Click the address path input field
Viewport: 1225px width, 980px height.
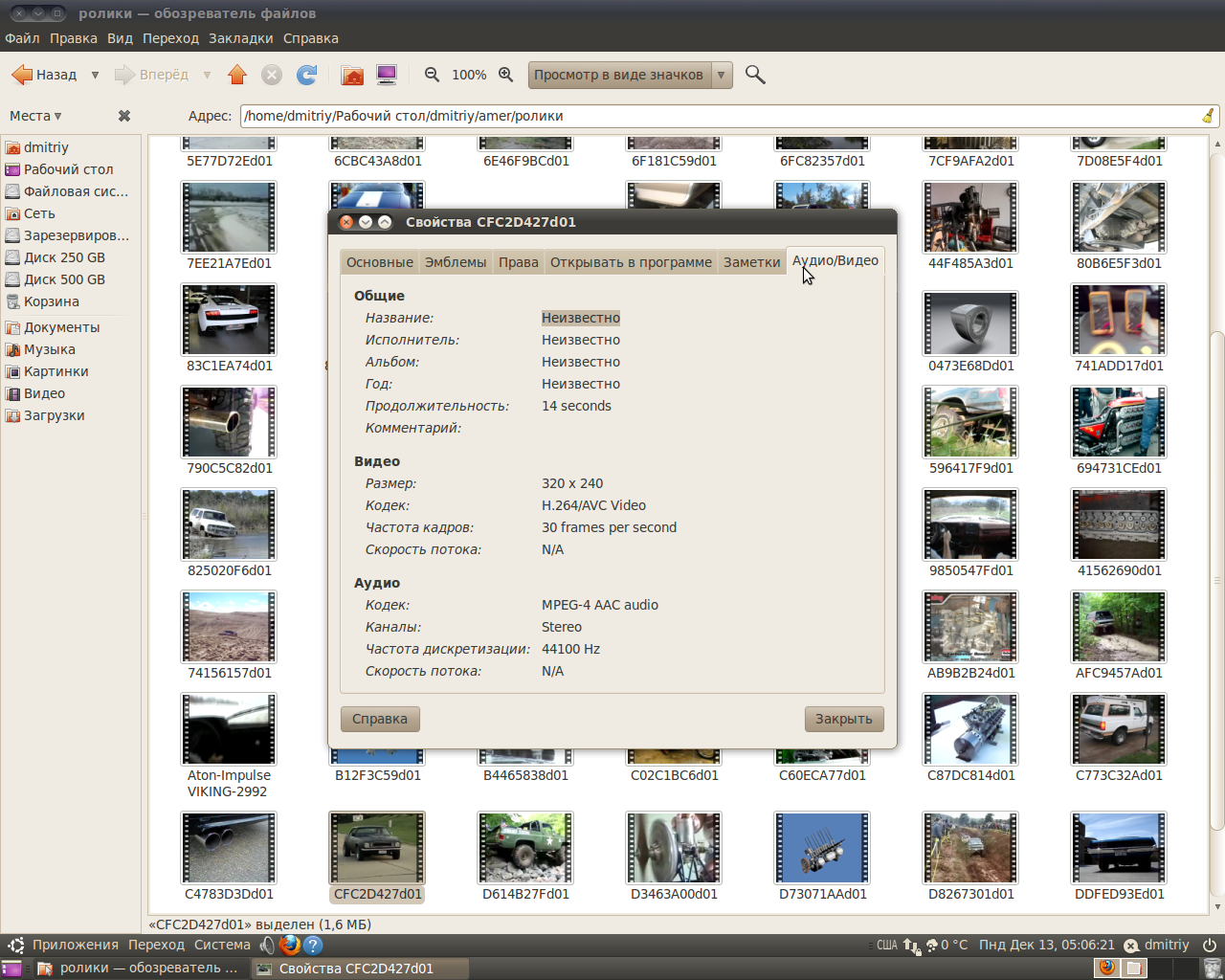(x=718, y=116)
